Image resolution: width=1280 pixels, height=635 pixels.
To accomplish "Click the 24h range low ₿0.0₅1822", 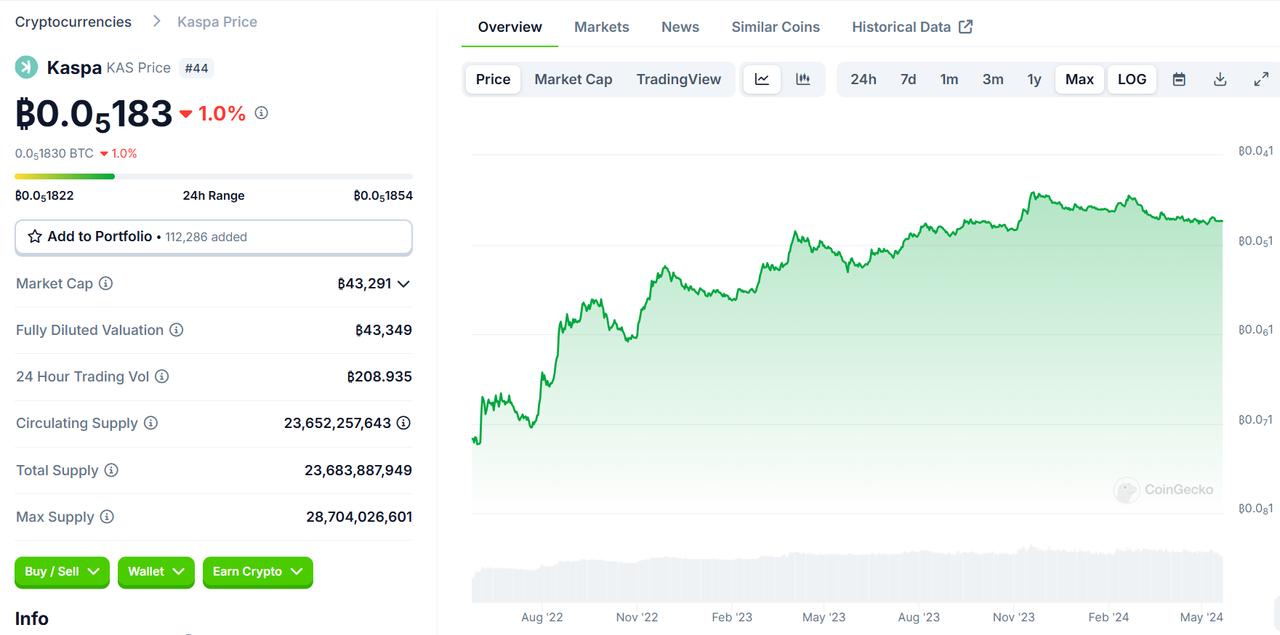I will point(44,196).
